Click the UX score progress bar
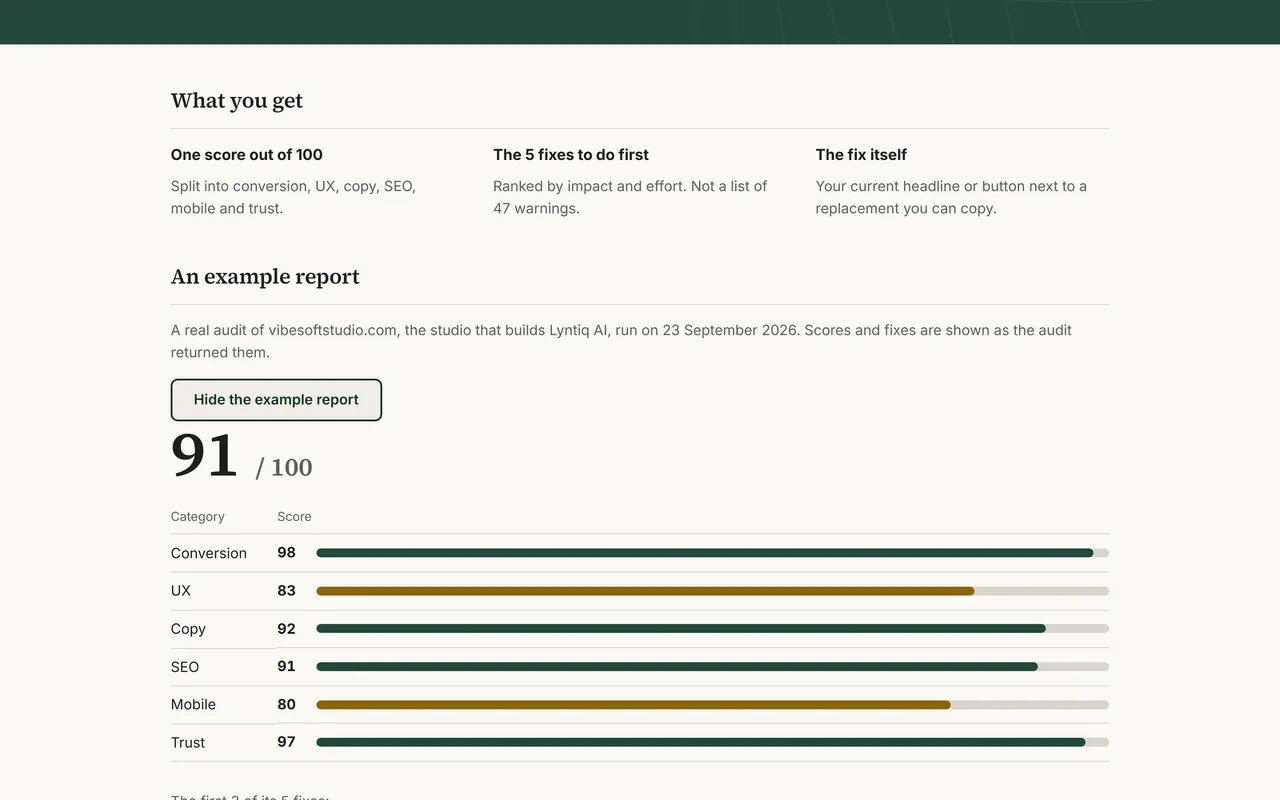Screen dimensions: 1280x800 [x=712, y=591]
